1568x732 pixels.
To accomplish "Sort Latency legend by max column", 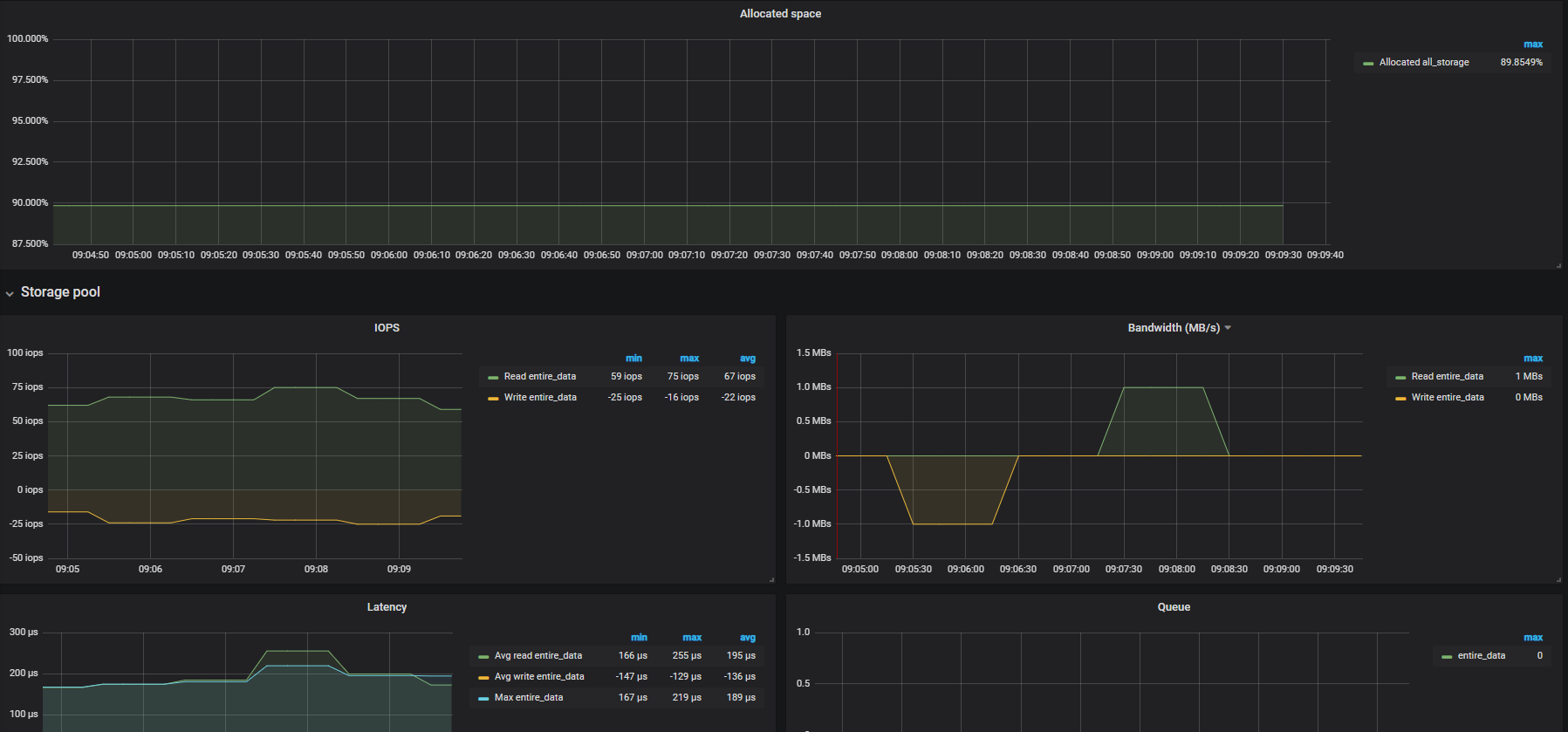I will (692, 638).
